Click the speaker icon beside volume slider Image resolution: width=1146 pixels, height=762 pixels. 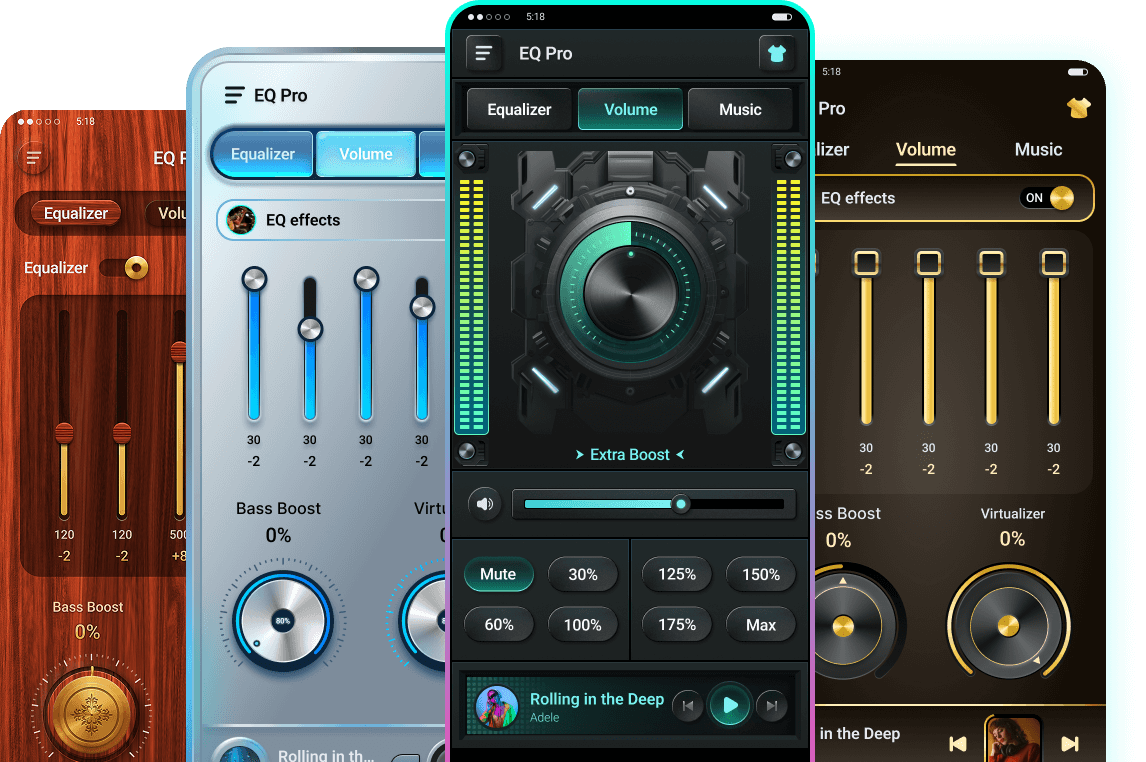coord(485,504)
